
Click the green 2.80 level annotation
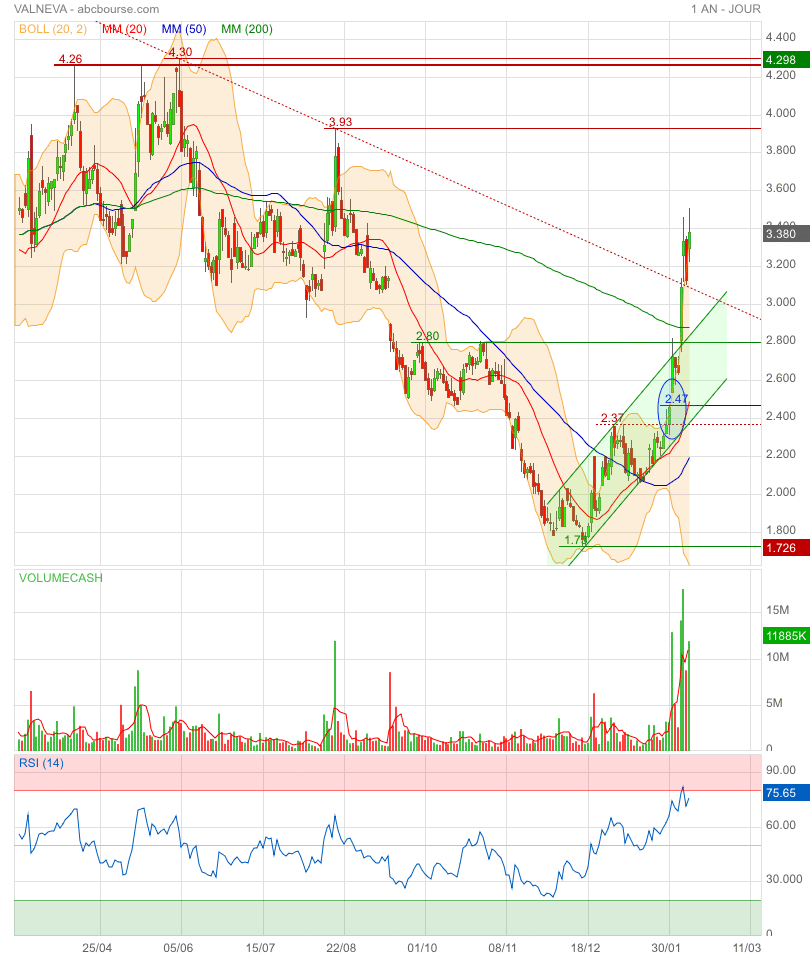[x=428, y=335]
